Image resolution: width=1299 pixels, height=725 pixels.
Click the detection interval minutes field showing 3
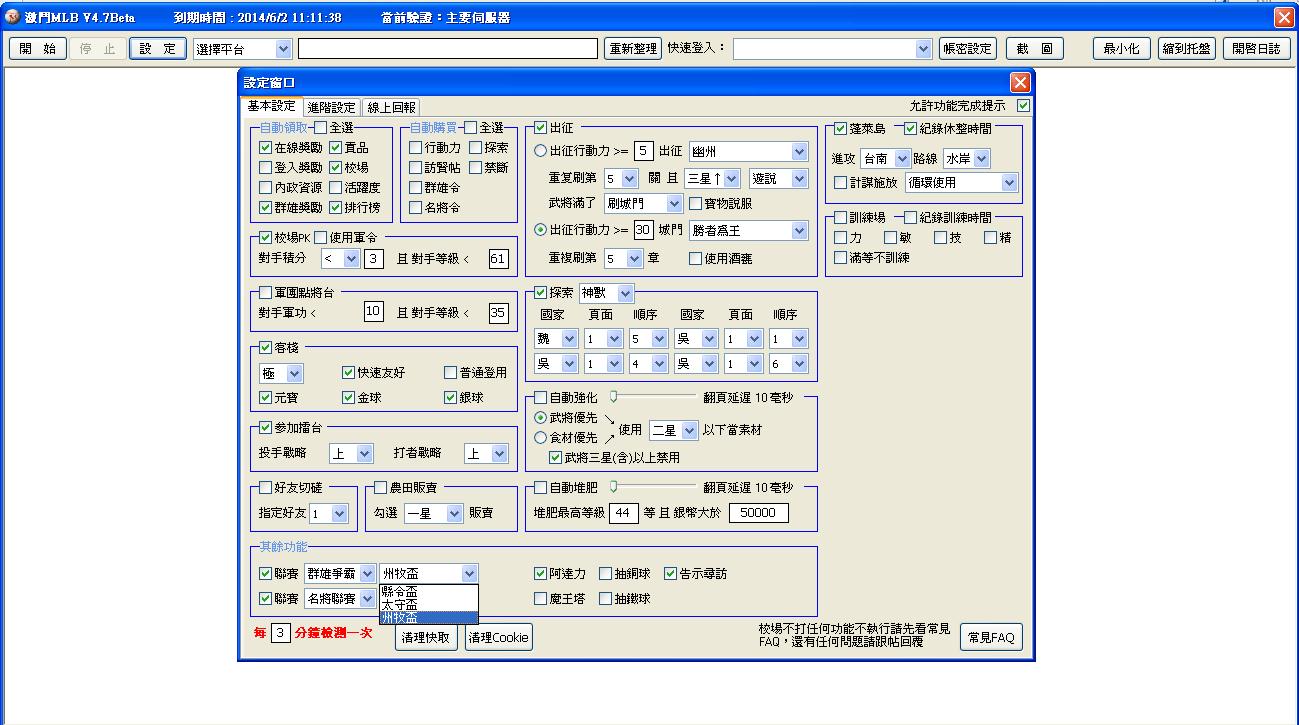[x=281, y=633]
